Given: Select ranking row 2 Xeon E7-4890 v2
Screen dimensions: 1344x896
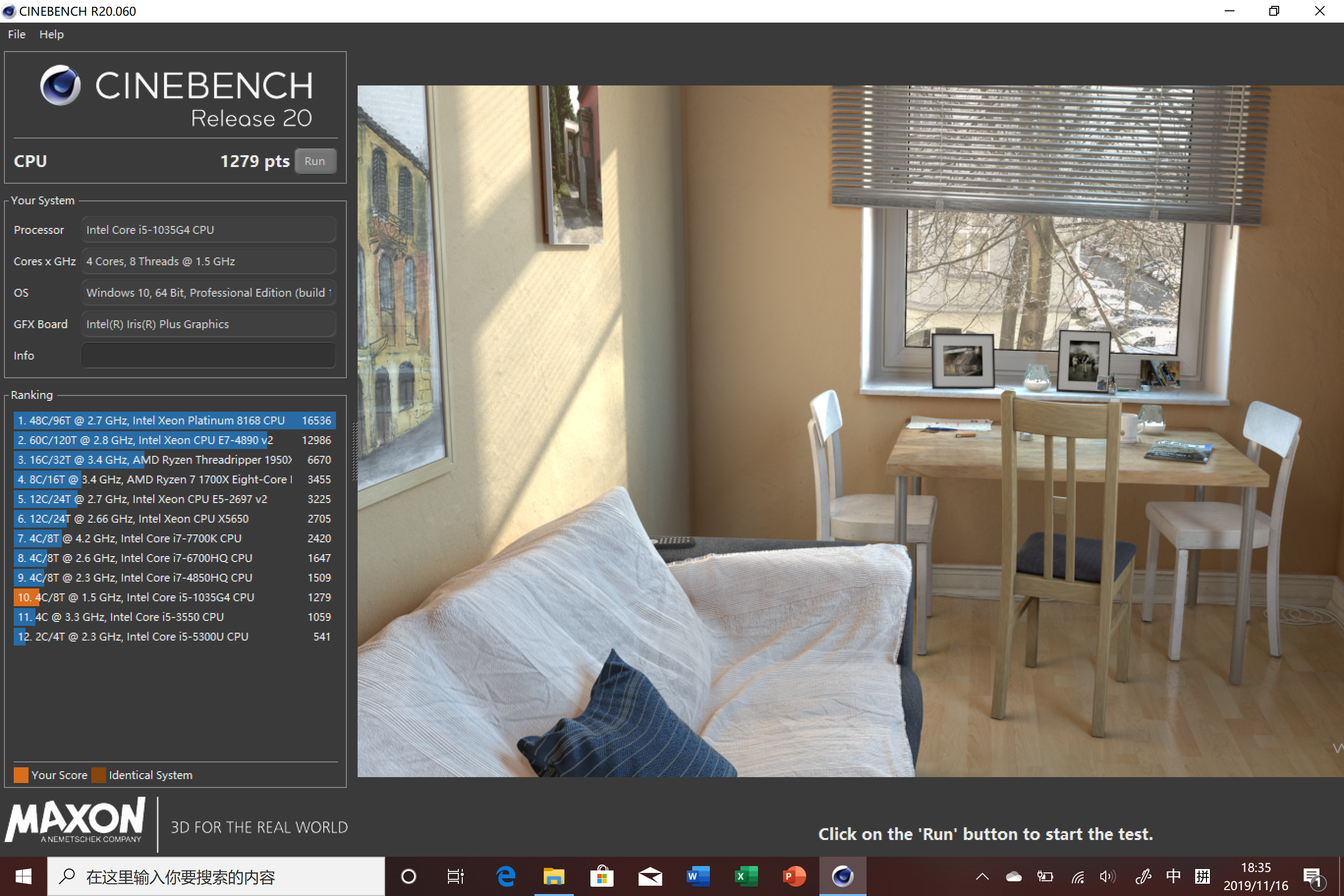Looking at the screenshot, I should (174, 440).
